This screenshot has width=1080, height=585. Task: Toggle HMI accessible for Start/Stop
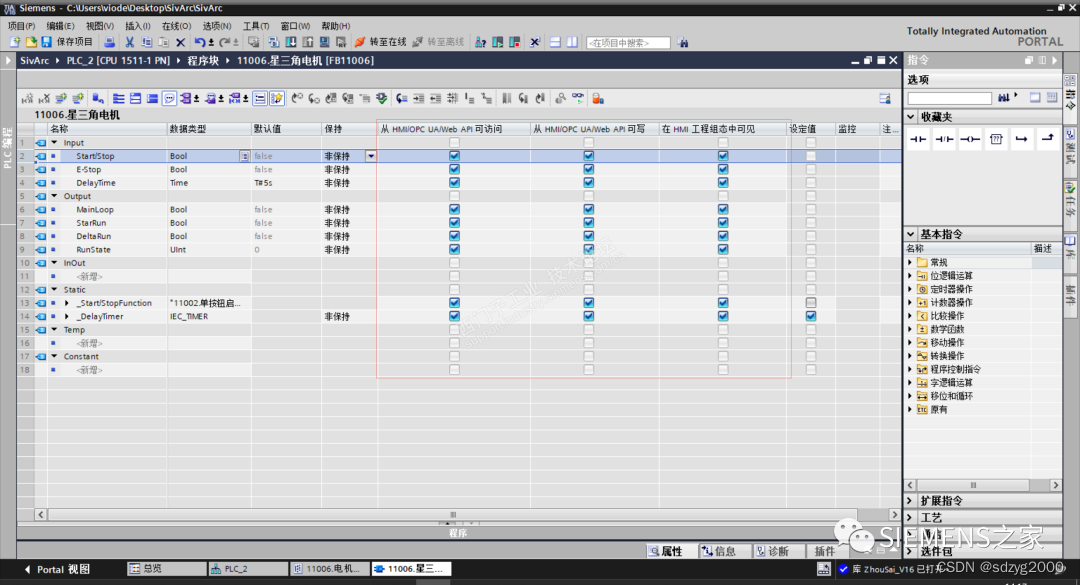click(454, 156)
